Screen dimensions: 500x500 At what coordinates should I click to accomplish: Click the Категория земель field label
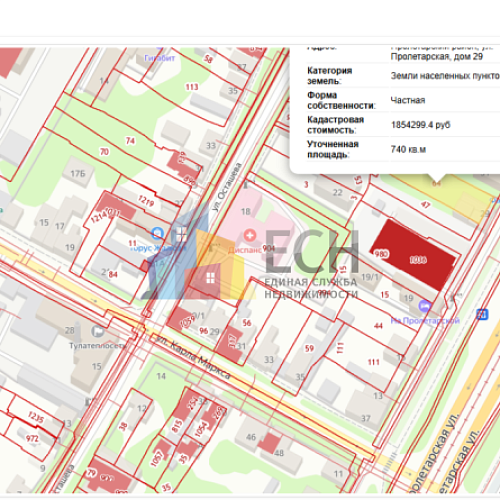coord(329,76)
